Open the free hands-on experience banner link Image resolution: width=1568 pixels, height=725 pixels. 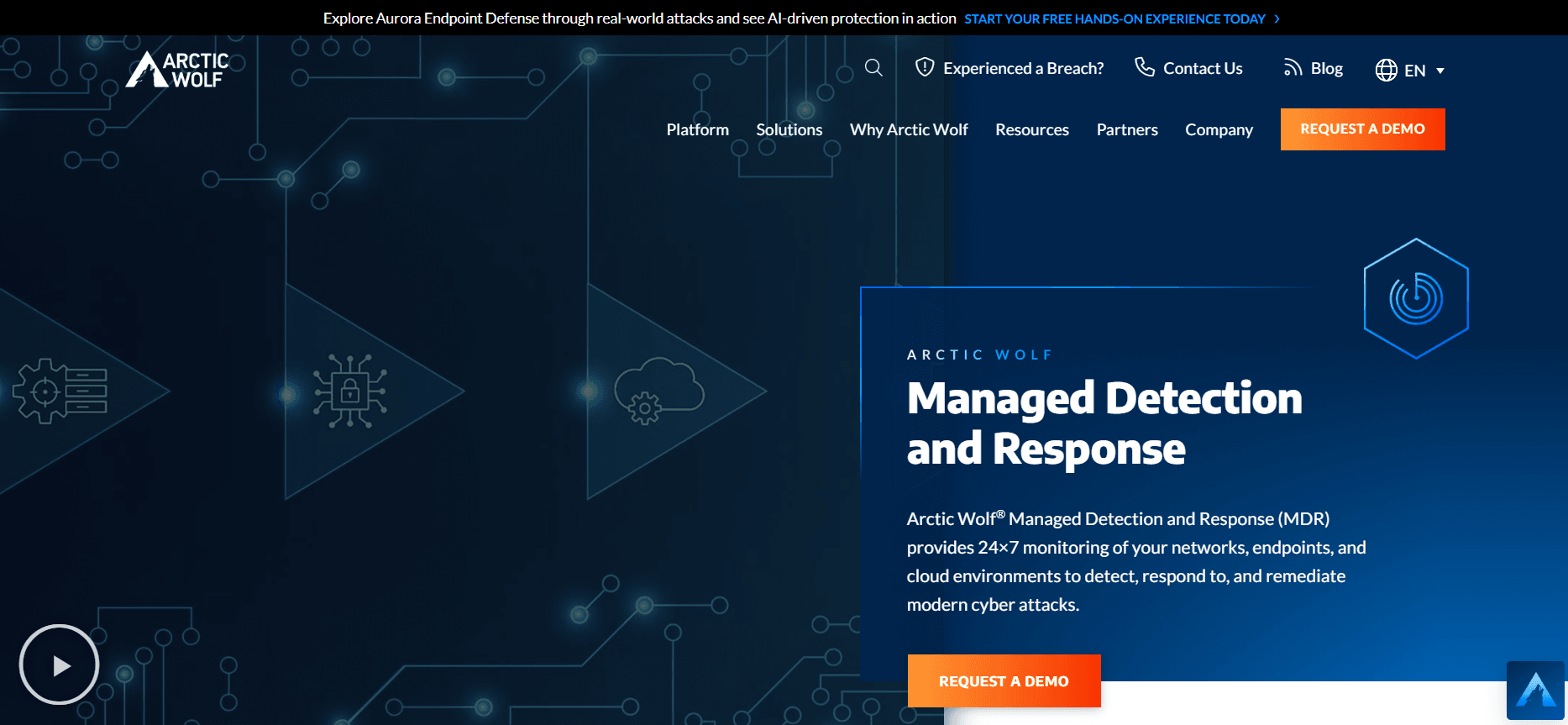point(1114,18)
